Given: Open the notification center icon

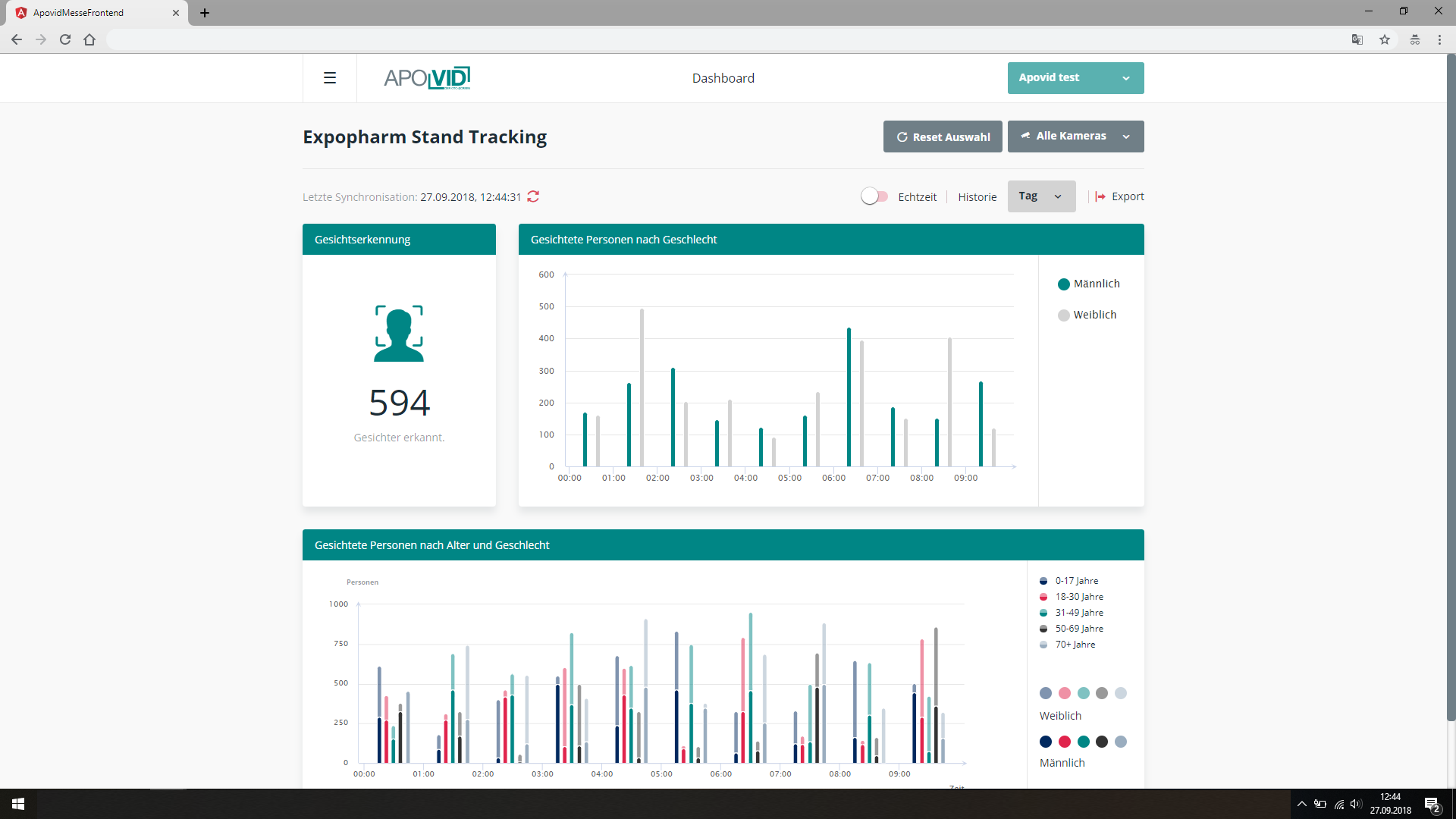Looking at the screenshot, I should tap(1432, 805).
